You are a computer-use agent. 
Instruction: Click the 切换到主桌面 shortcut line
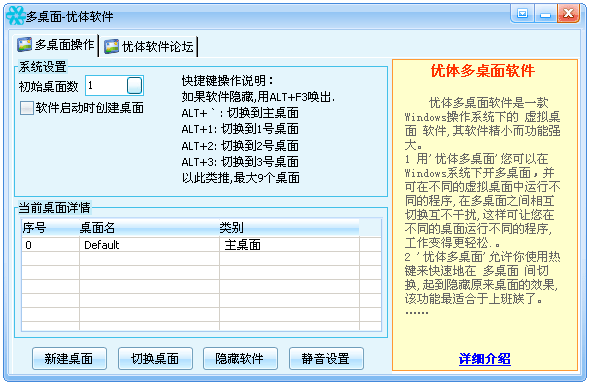(240, 113)
